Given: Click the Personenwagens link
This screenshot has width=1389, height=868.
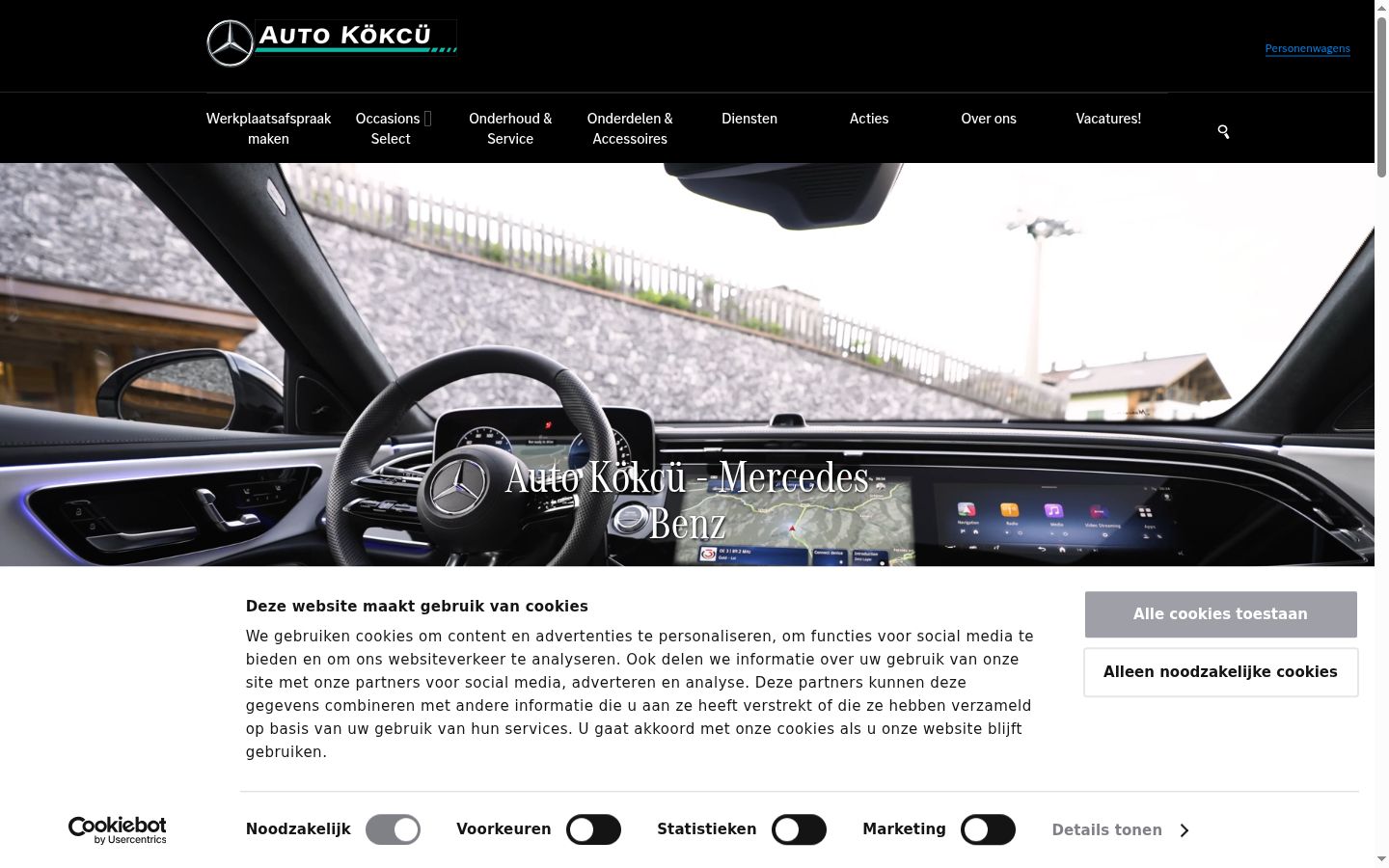Looking at the screenshot, I should (x=1307, y=48).
